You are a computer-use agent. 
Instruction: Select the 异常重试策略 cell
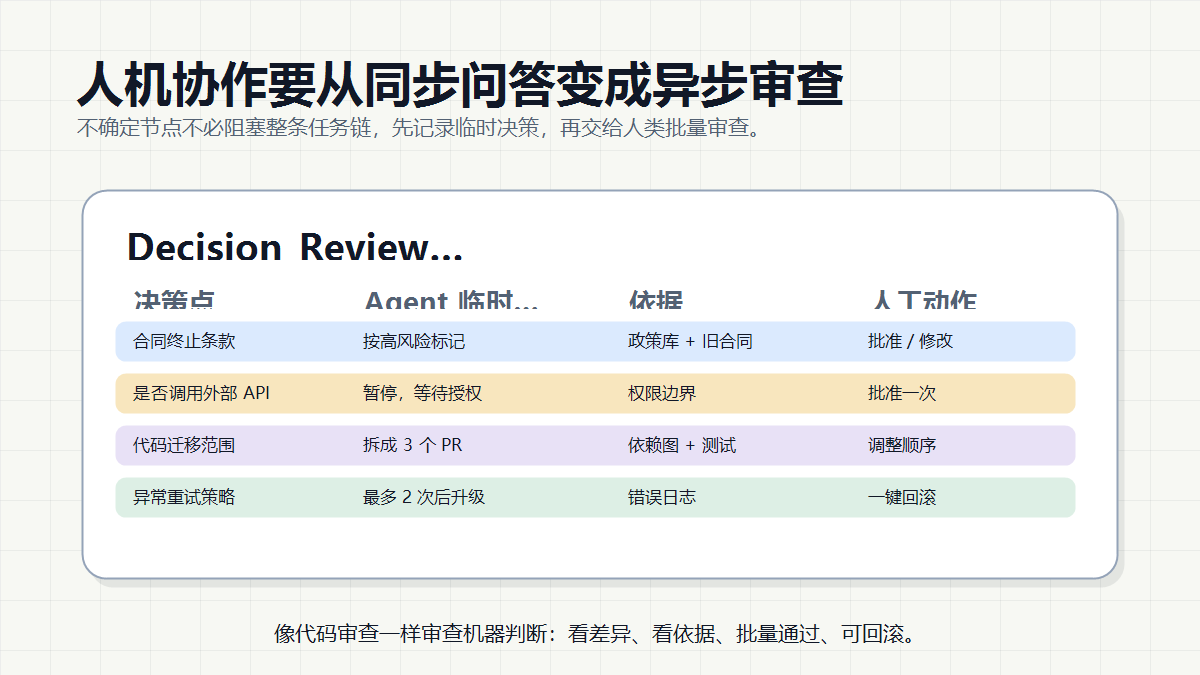(x=184, y=497)
